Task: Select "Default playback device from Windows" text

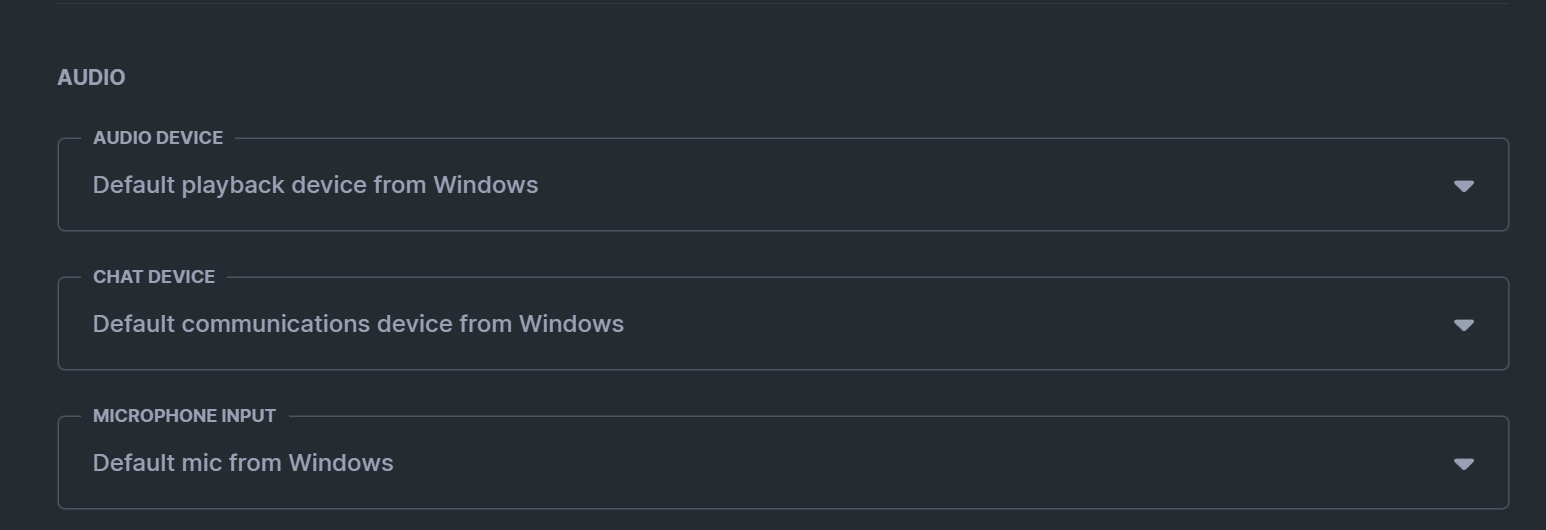Action: click(315, 185)
